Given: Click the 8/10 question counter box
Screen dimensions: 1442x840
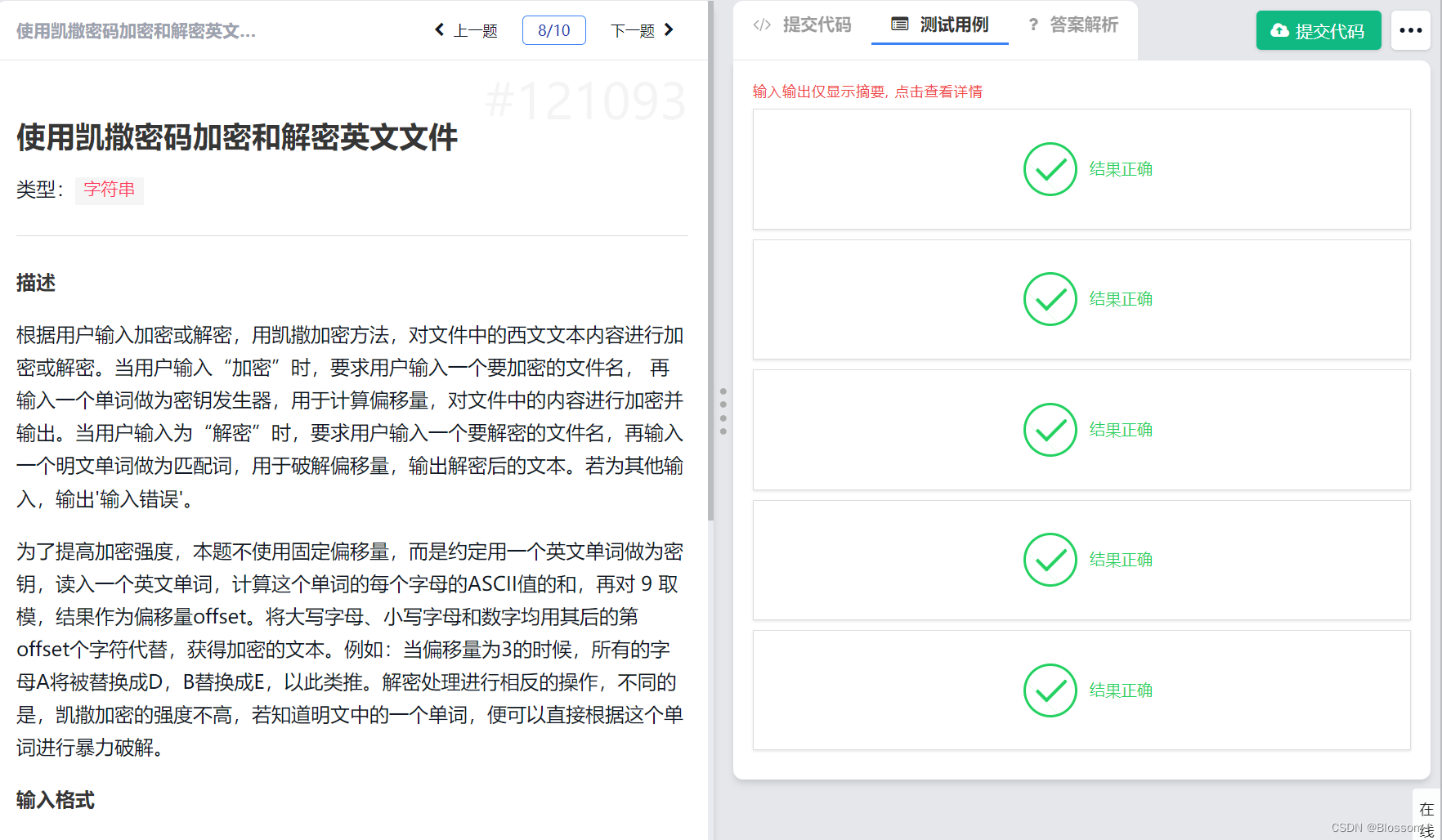Looking at the screenshot, I should pos(553,29).
